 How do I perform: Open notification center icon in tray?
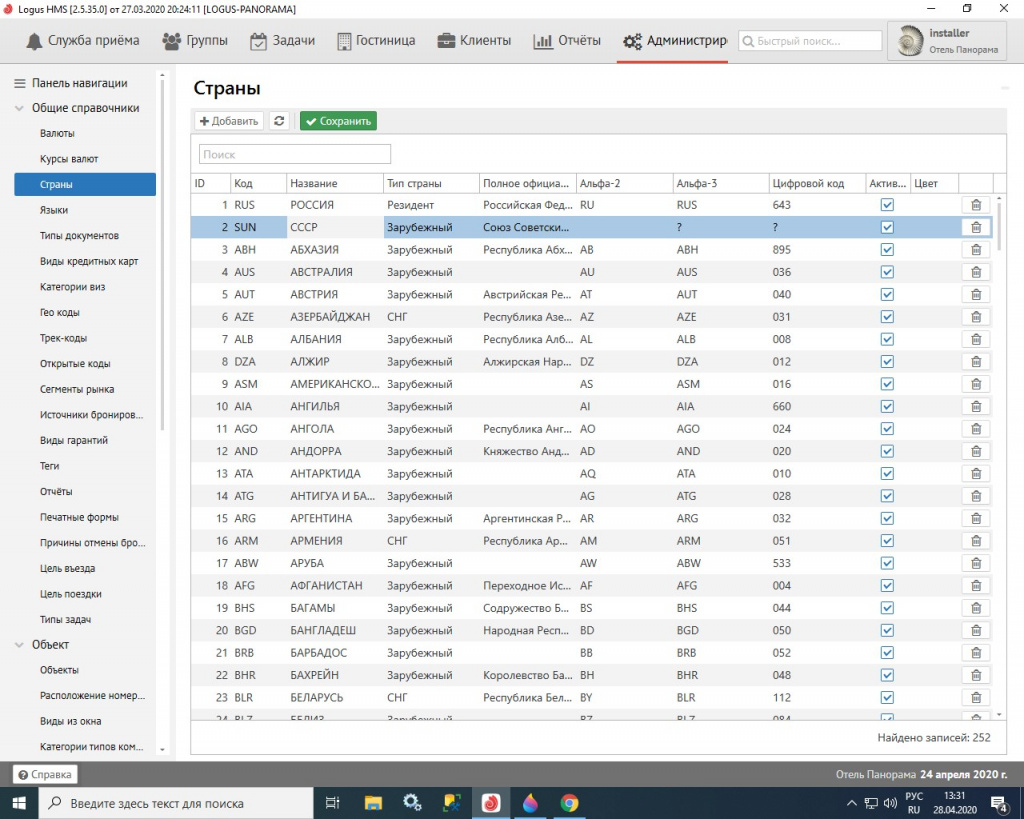click(x=999, y=803)
